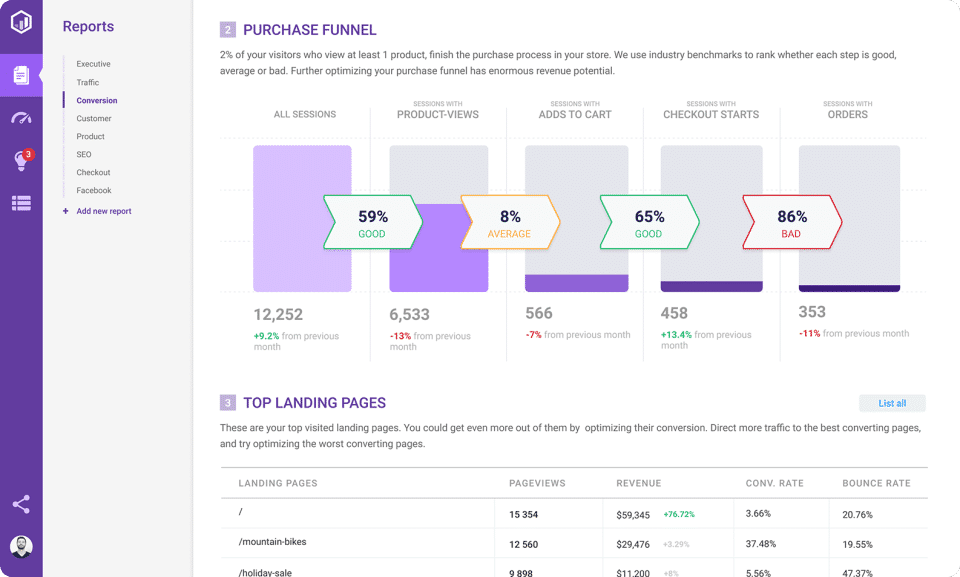Open the Customer report
The image size is (960, 577).
pyautogui.click(x=94, y=119)
